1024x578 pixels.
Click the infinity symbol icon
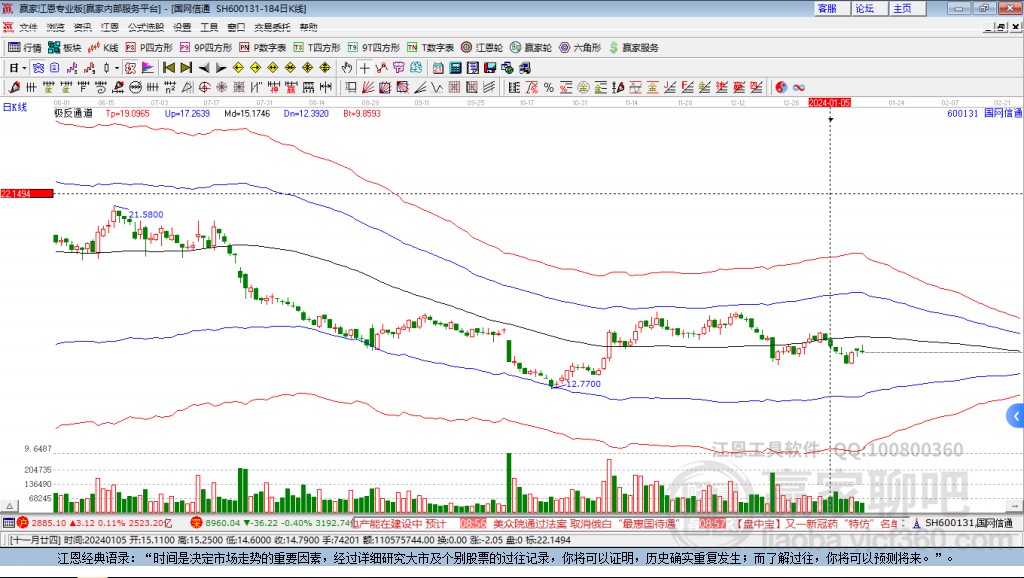(x=798, y=87)
